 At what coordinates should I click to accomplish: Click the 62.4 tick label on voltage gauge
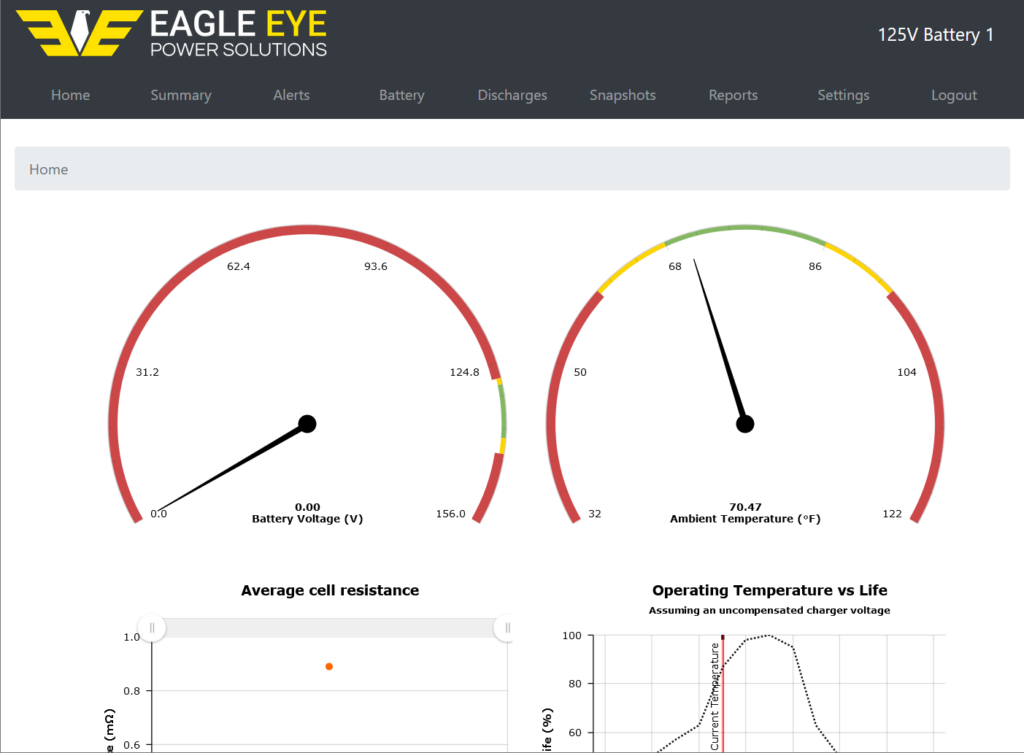tap(238, 266)
